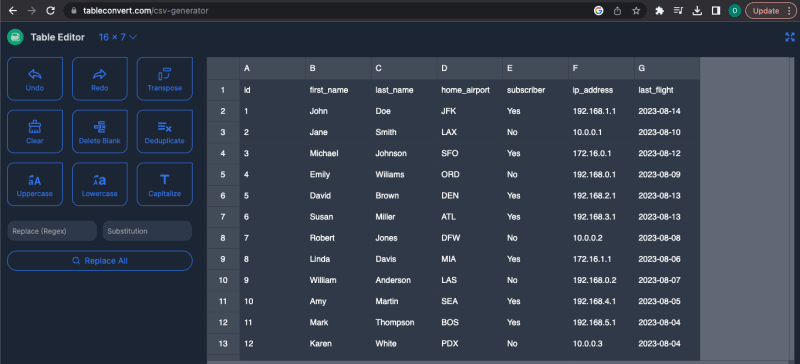The width and height of the screenshot is (800, 364).
Task: Bookmark this page with the star icon
Action: (x=636, y=11)
